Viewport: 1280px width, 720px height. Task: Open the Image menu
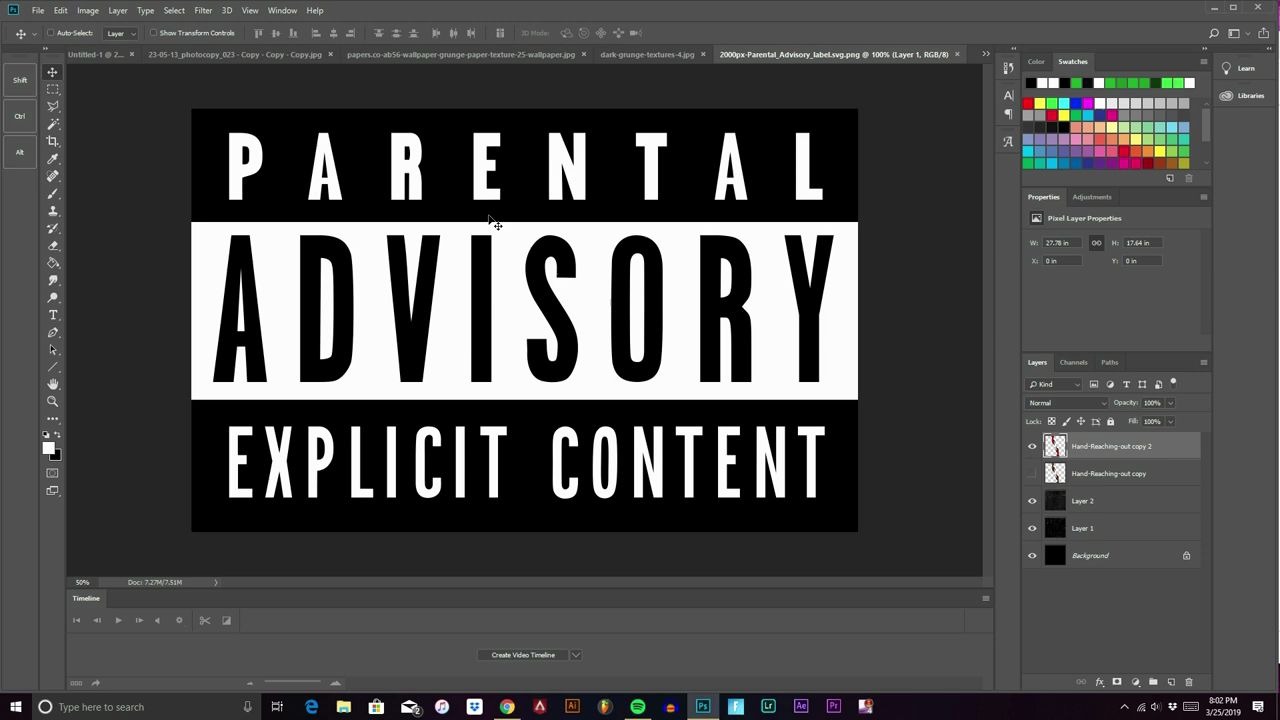click(88, 10)
